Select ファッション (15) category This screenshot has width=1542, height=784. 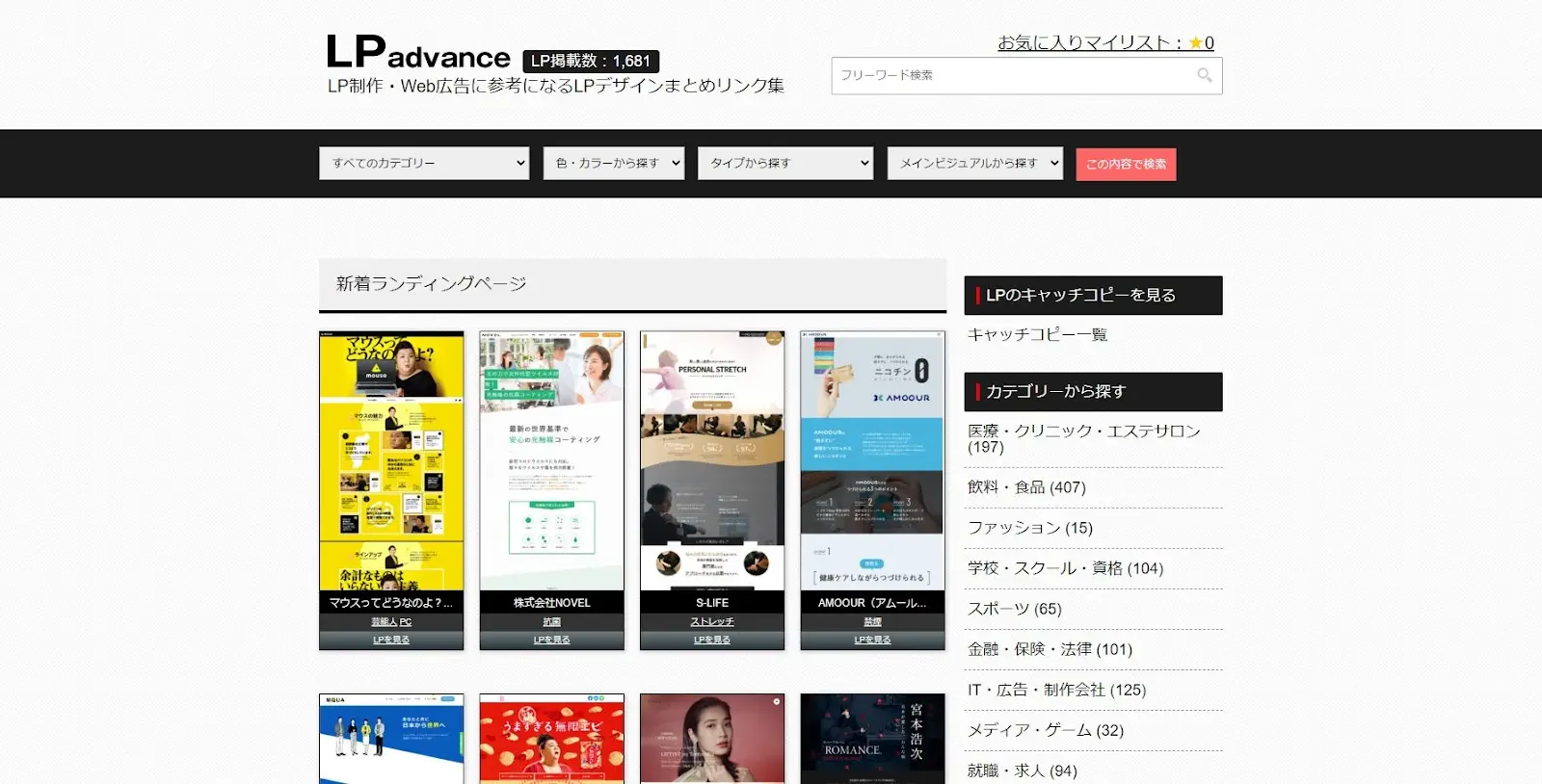(1030, 528)
